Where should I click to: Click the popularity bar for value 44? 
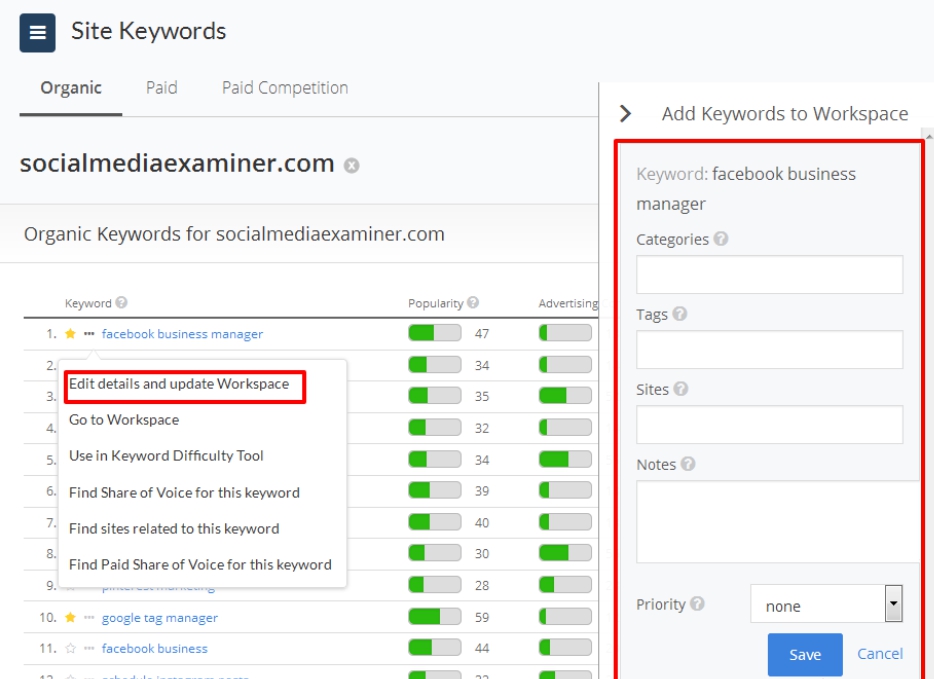click(x=435, y=647)
